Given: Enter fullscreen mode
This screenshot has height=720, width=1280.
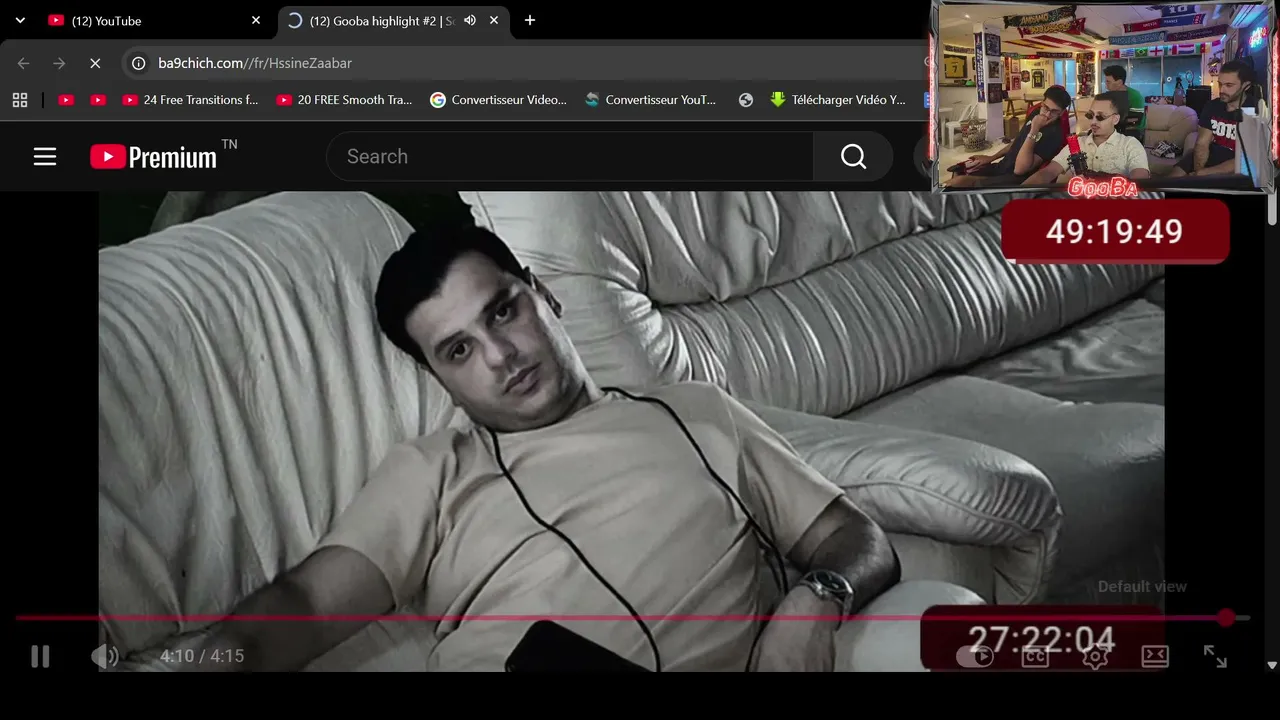Looking at the screenshot, I should (1215, 656).
